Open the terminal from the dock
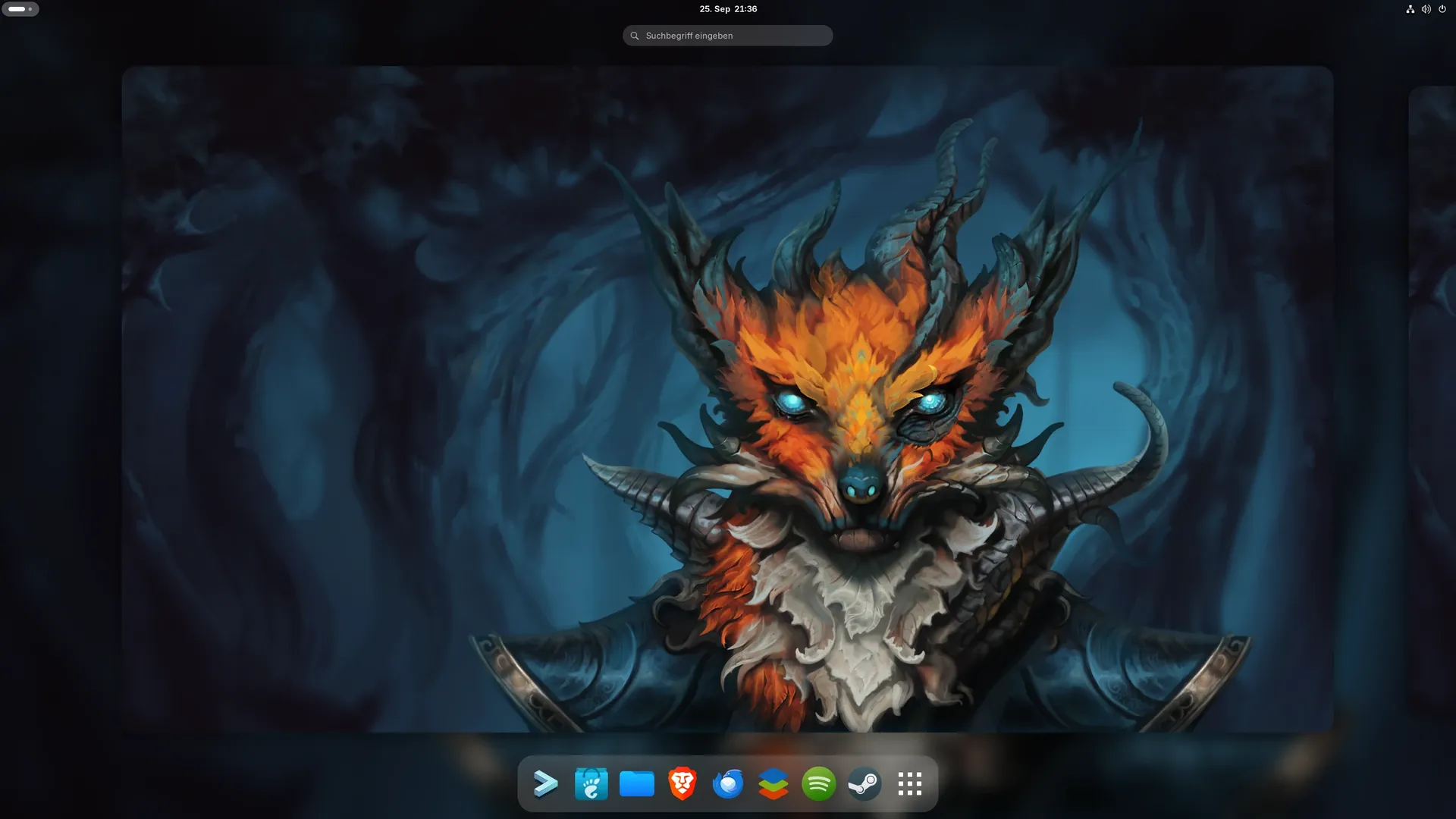1456x819 pixels. tap(545, 783)
